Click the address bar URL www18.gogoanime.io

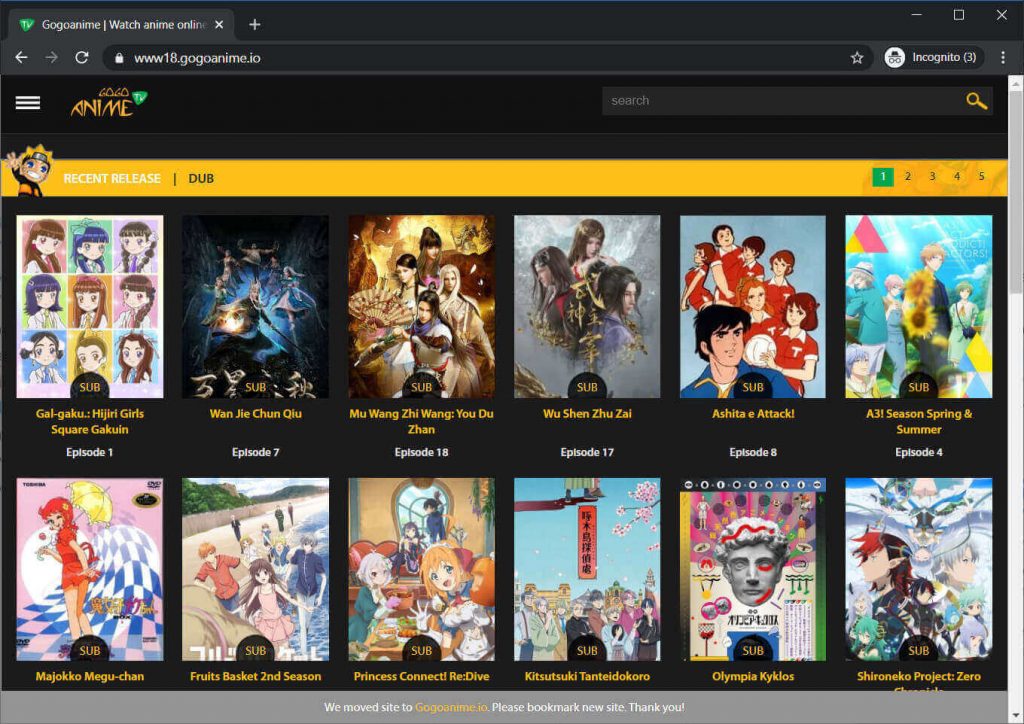click(x=197, y=58)
